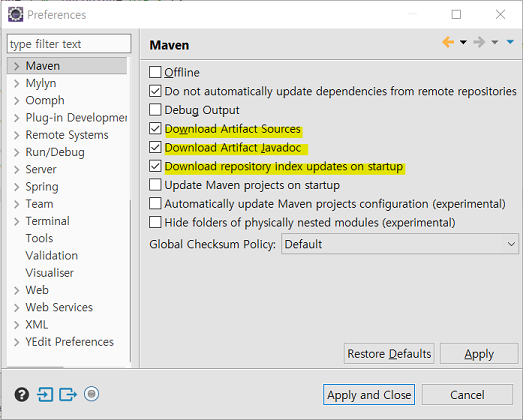The image size is (523, 420).
Task: Close the Preferences window
Action: click(500, 14)
